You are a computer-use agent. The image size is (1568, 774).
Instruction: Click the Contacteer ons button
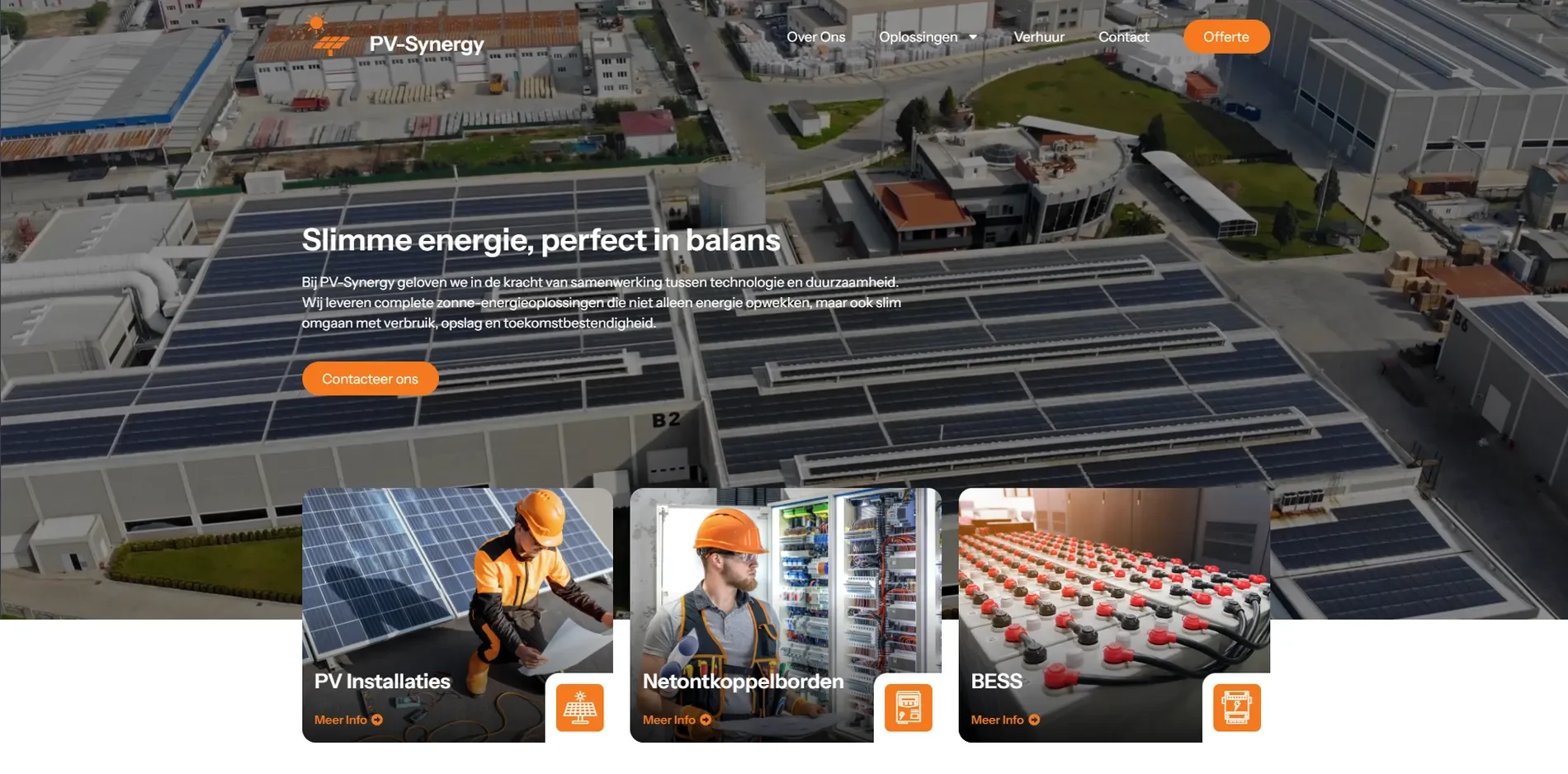click(370, 379)
